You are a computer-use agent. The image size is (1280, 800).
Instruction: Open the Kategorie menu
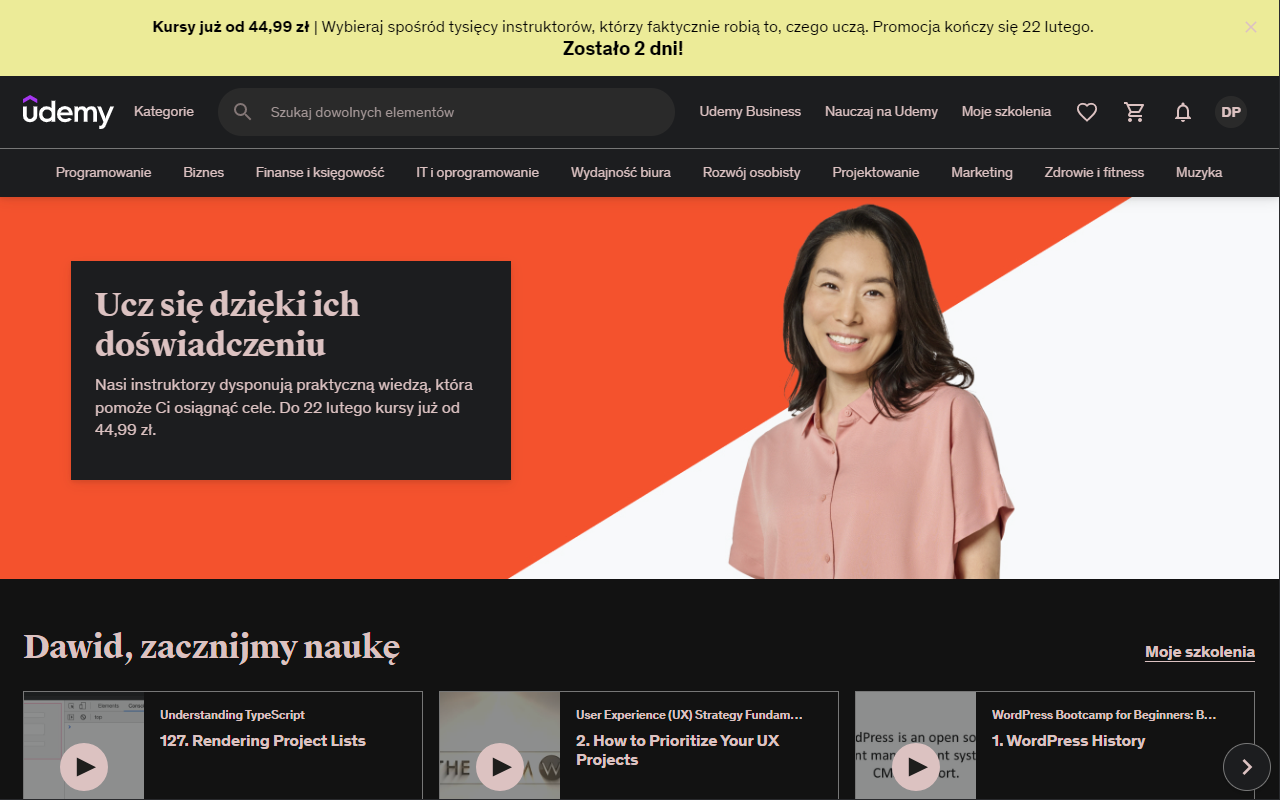pos(164,112)
